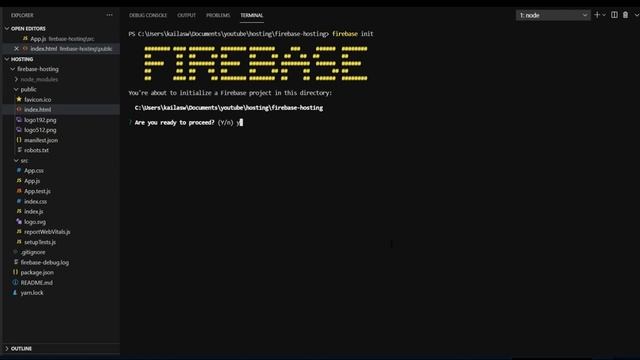This screenshot has width=640, height=360.
Task: Open index.css file
Action: click(x=36, y=201)
